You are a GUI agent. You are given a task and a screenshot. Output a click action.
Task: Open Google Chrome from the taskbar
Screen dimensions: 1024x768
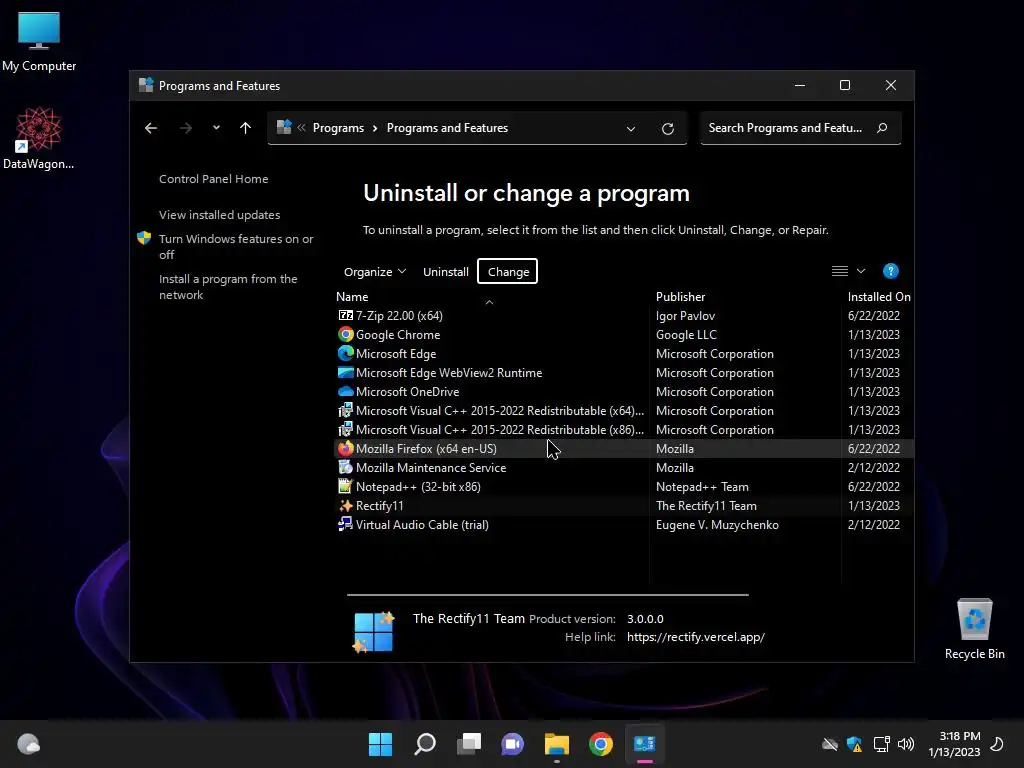(x=601, y=744)
